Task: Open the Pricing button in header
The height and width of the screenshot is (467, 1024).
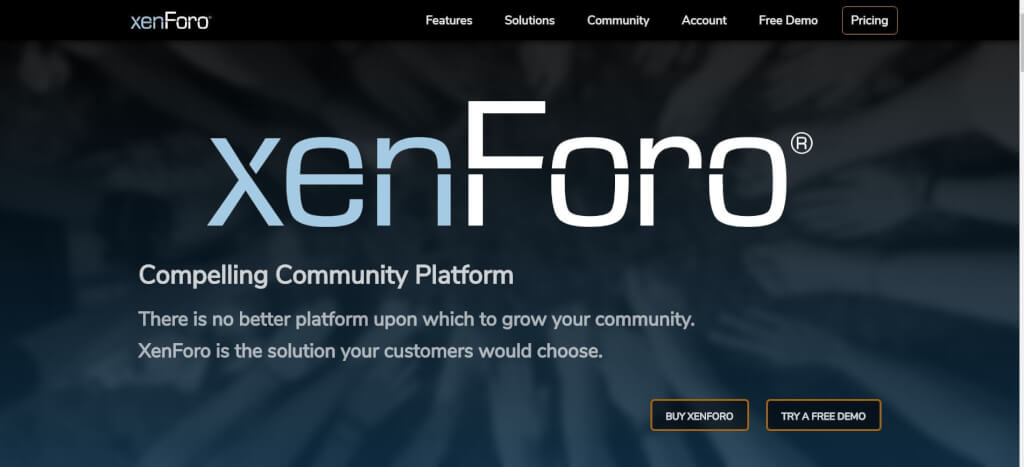Action: [869, 20]
